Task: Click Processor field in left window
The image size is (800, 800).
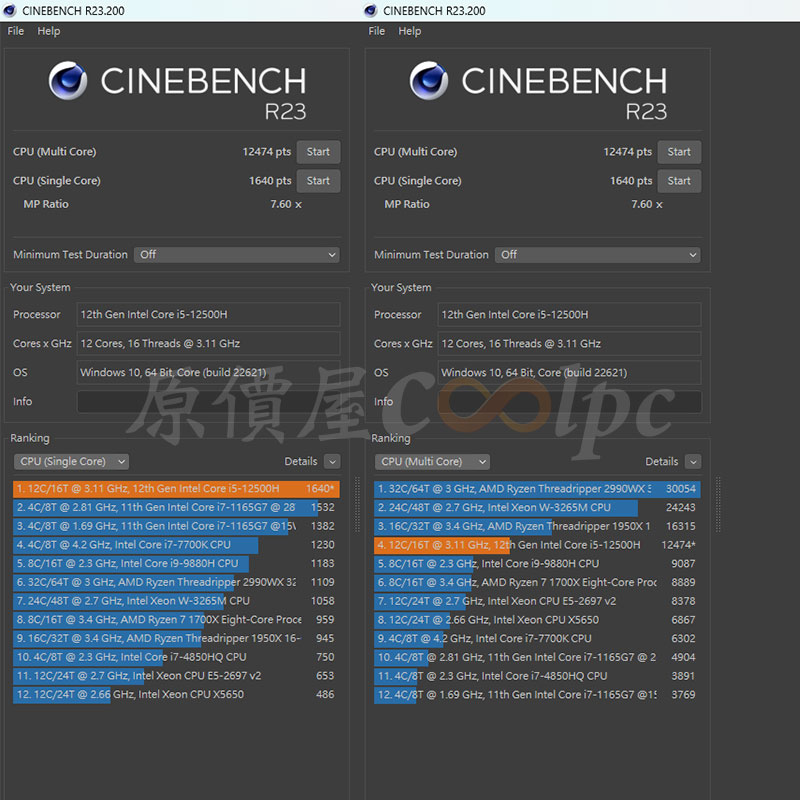Action: (x=208, y=314)
